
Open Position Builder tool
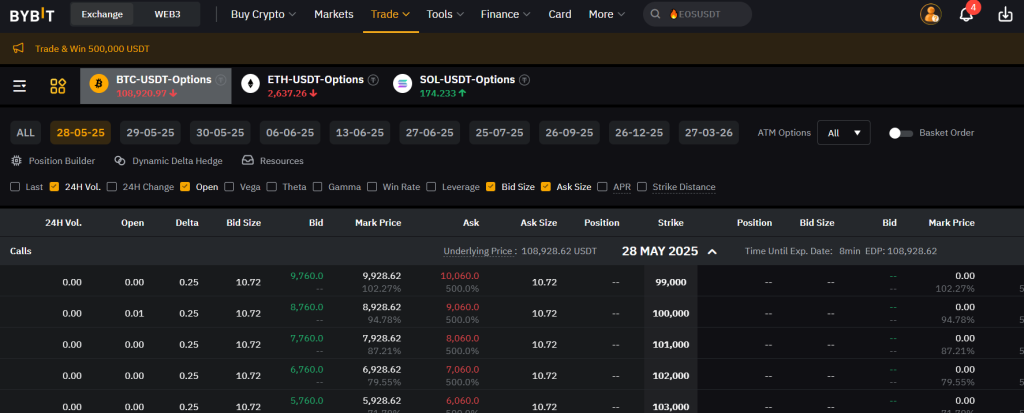coord(54,160)
